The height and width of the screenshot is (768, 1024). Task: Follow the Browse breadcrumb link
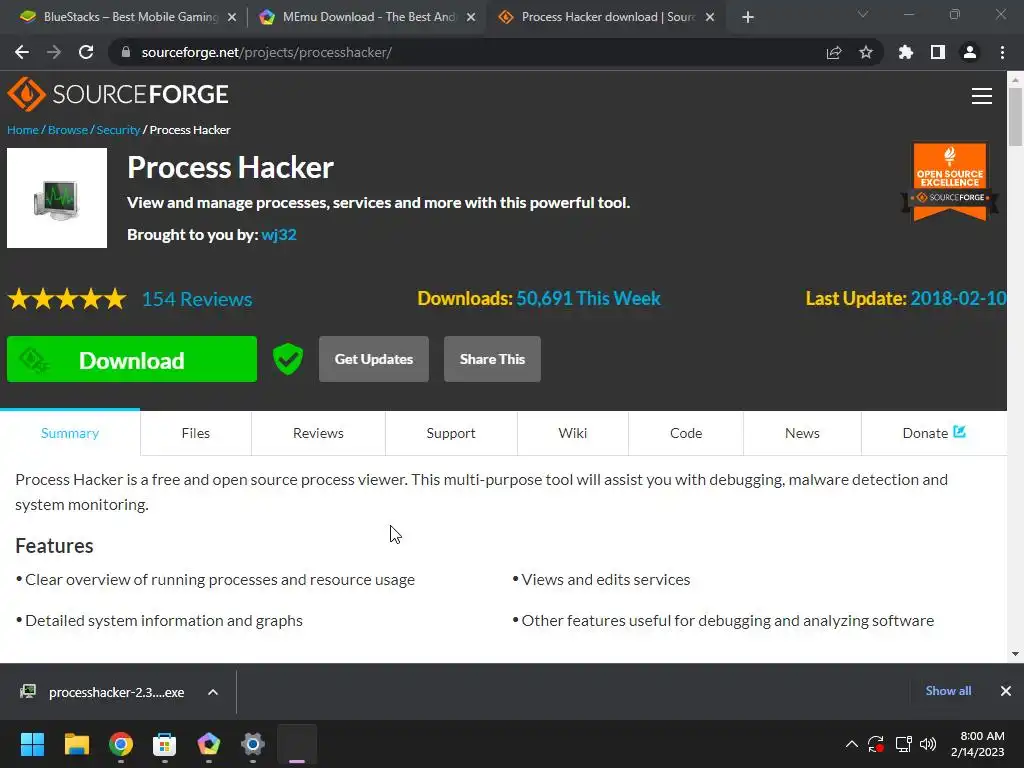pyautogui.click(x=68, y=130)
